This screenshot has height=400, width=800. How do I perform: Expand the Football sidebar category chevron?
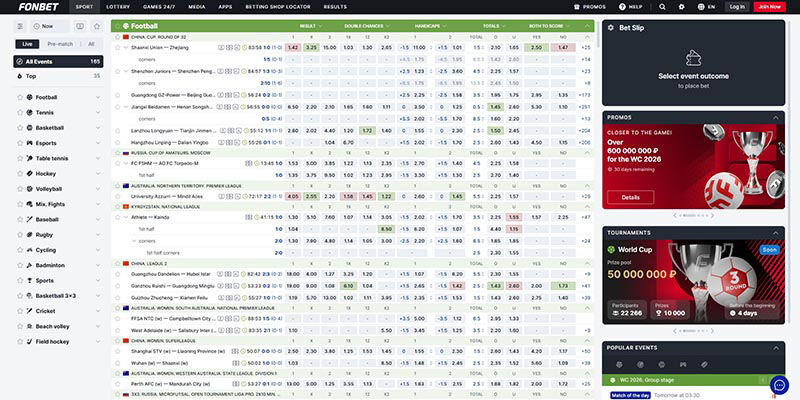[98, 97]
